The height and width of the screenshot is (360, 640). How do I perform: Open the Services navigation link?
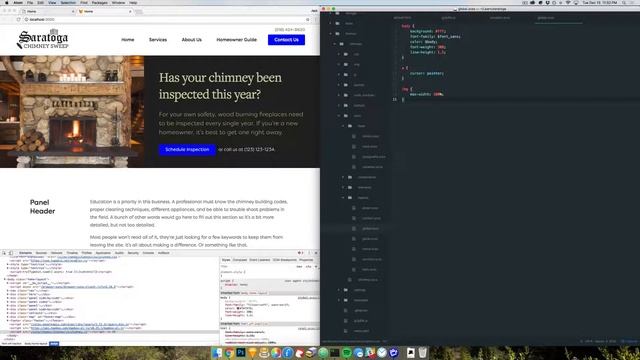tap(158, 40)
